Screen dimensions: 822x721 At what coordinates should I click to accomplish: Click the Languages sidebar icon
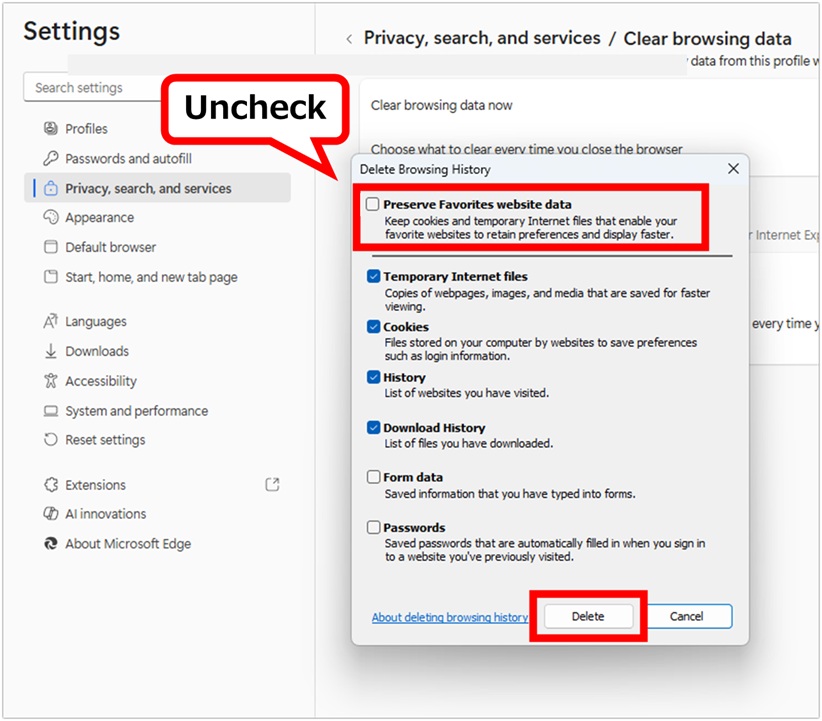(51, 322)
